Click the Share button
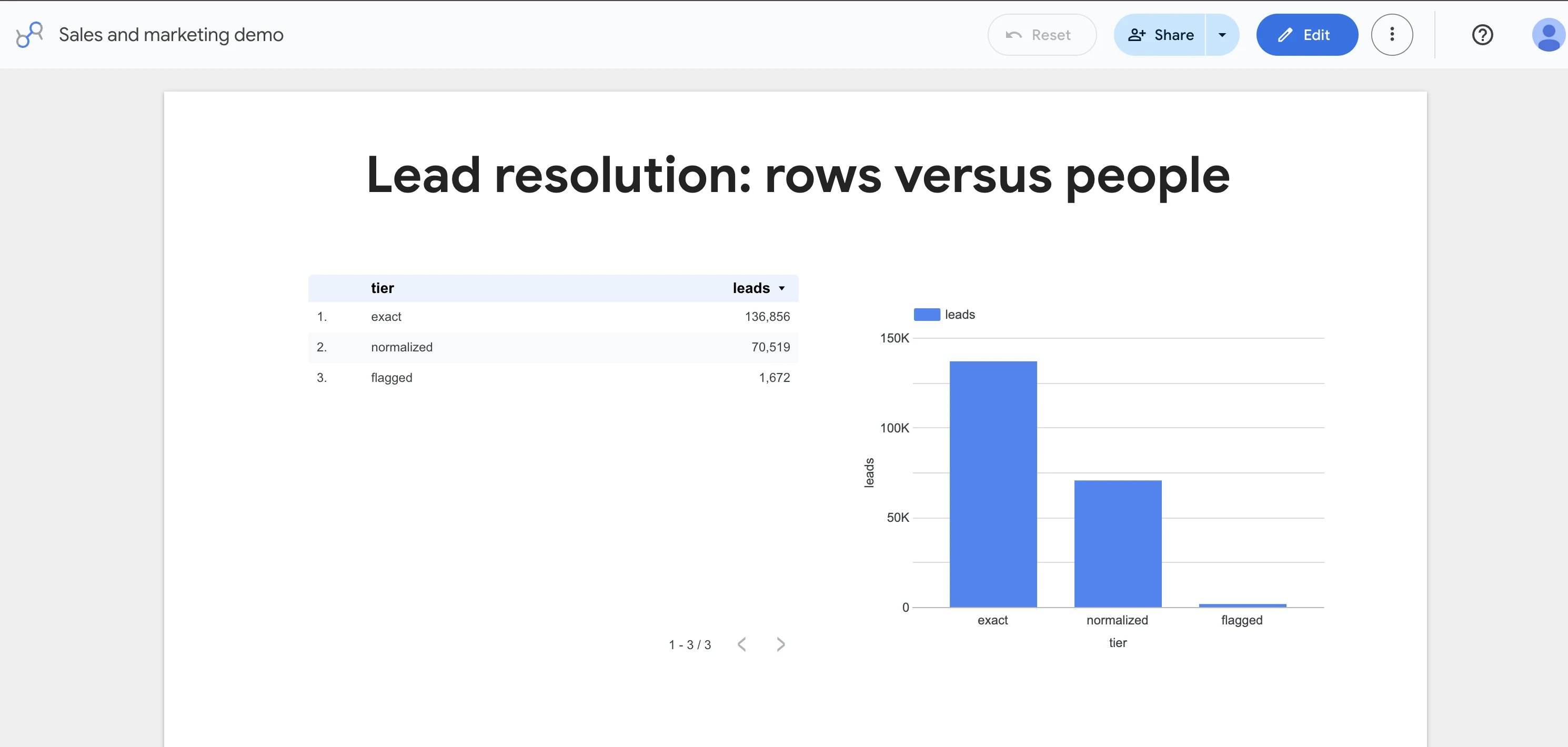 (1160, 35)
